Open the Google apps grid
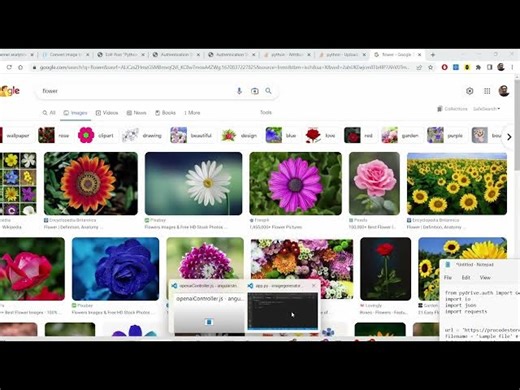The width and height of the screenshot is (520, 390). tap(487, 91)
